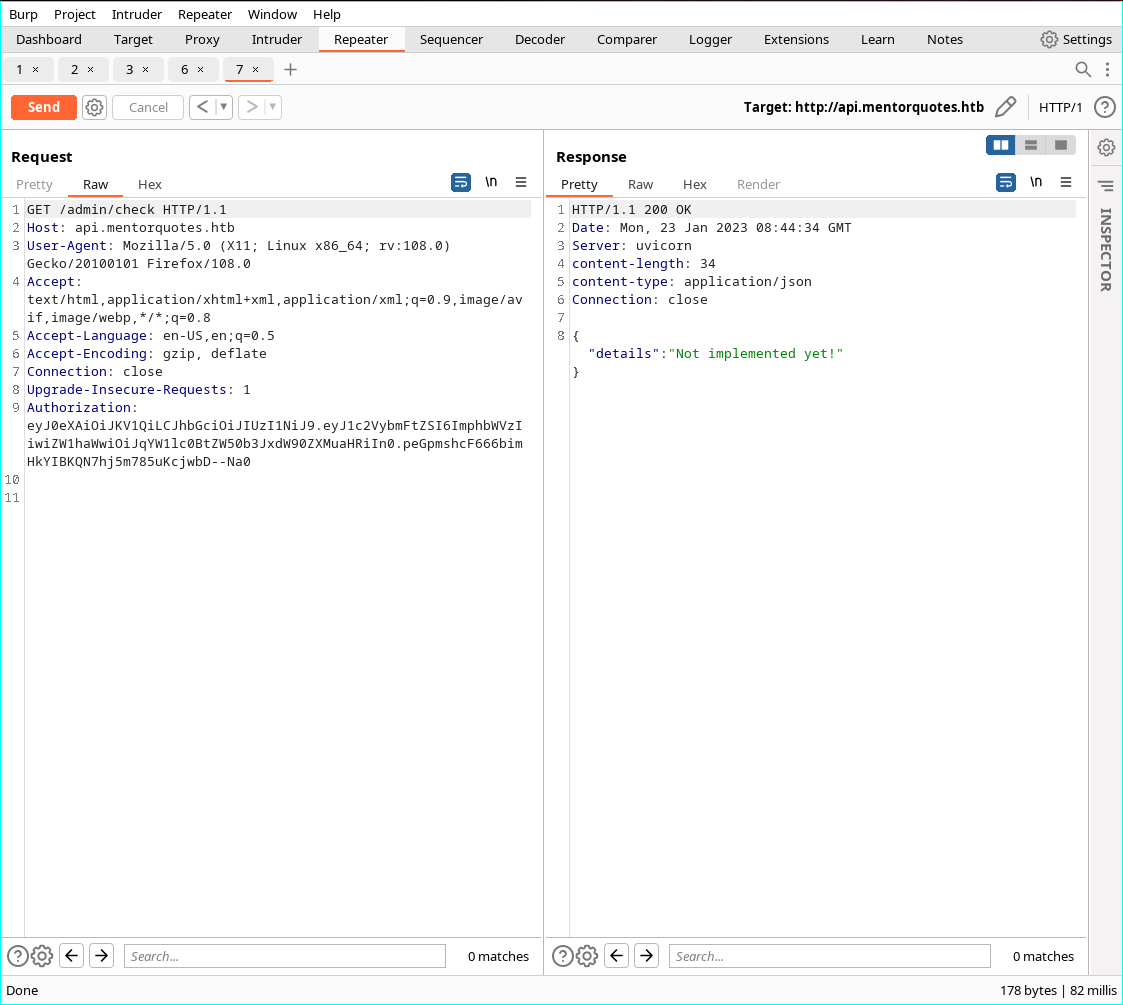Open response search settings gear

pyautogui.click(x=587, y=956)
